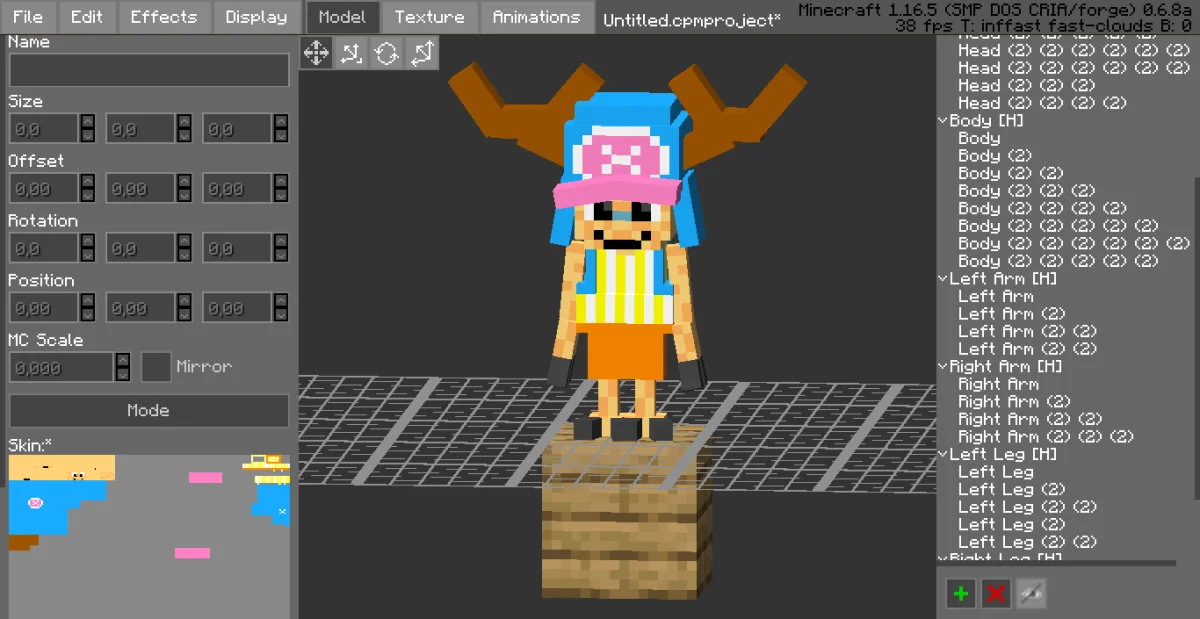1200x619 pixels.
Task: Increase Offset X with its up arrow
Action: tap(88, 181)
